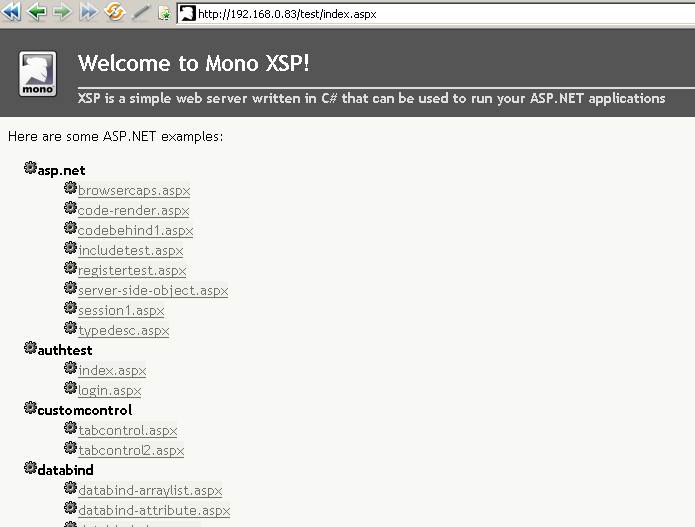Follow the includetest.aspx link

(x=131, y=250)
